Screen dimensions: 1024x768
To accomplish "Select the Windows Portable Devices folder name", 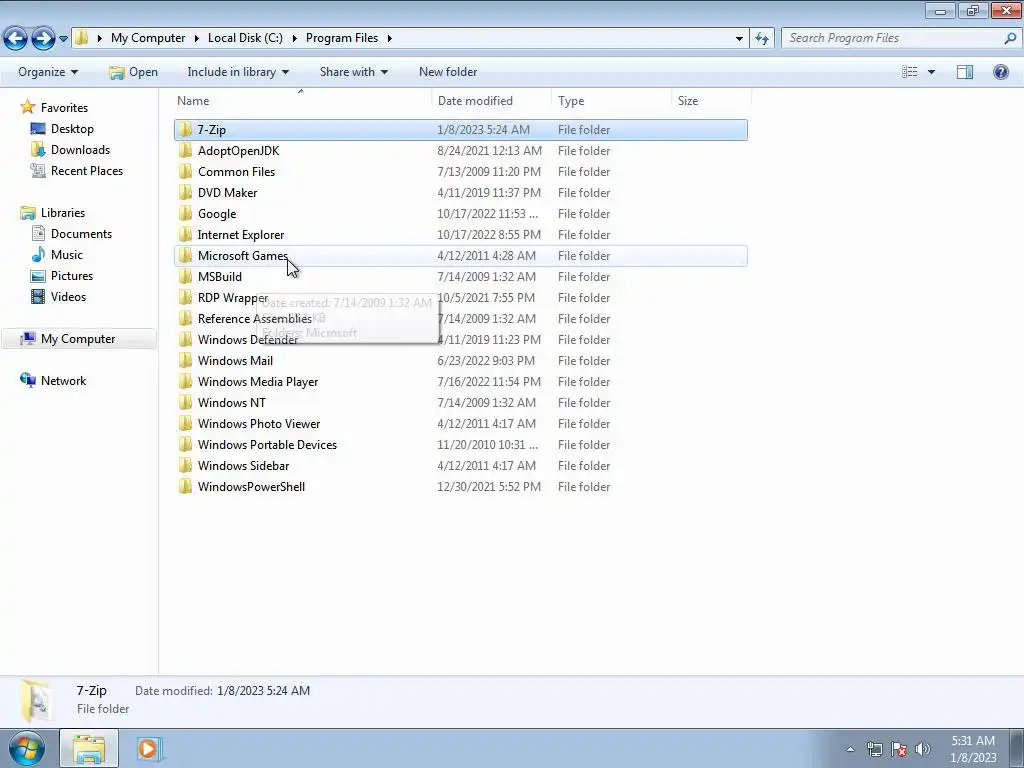I will click(267, 444).
